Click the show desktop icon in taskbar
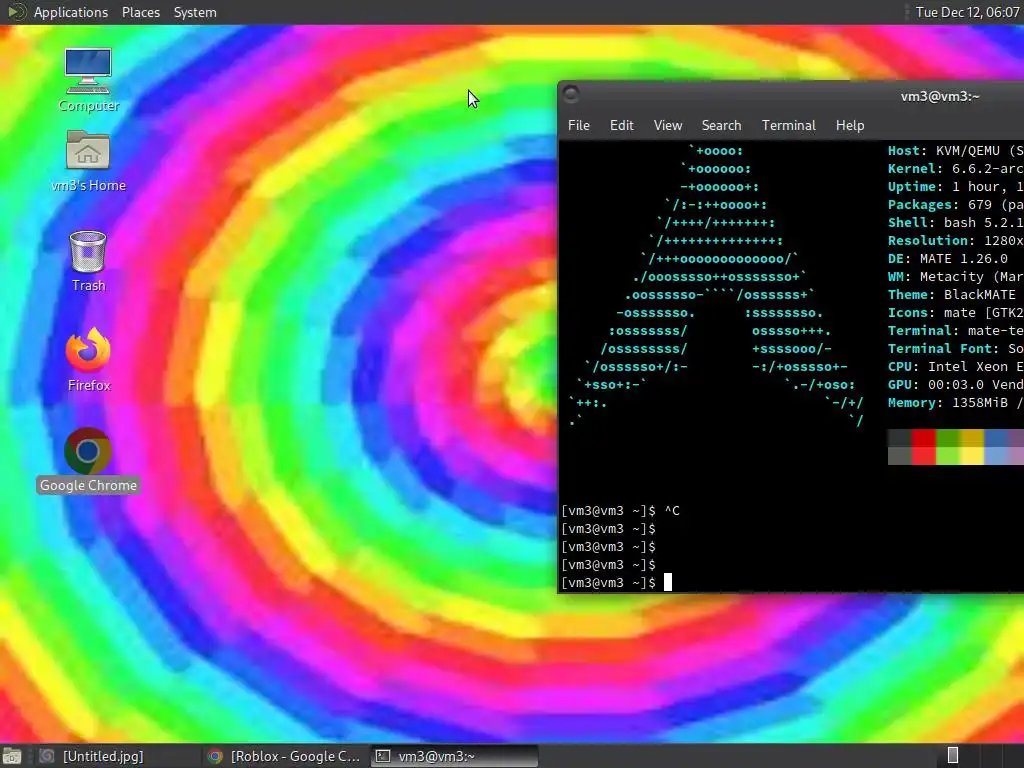 pyautogui.click(x=11, y=756)
